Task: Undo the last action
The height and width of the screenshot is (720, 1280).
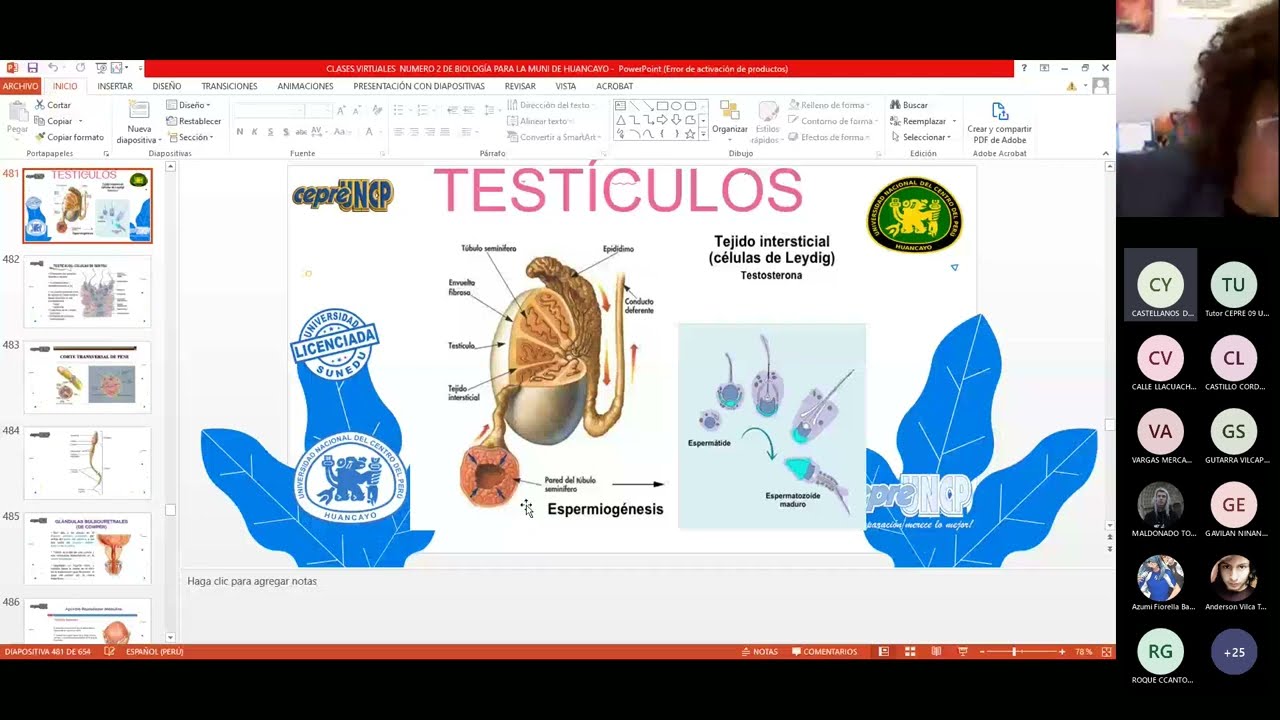Action: (53, 68)
